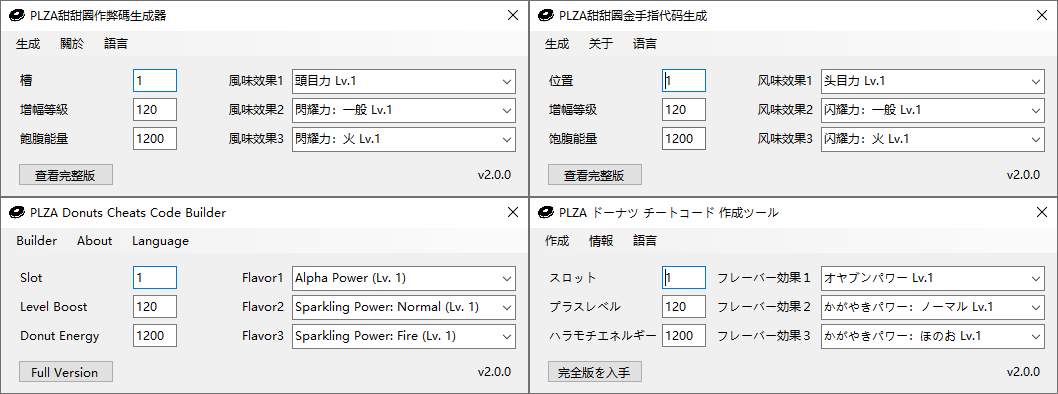Open the 风味效果3 闪耀力：火 dropdown
Screen dimensions: 1058x394
(932, 139)
